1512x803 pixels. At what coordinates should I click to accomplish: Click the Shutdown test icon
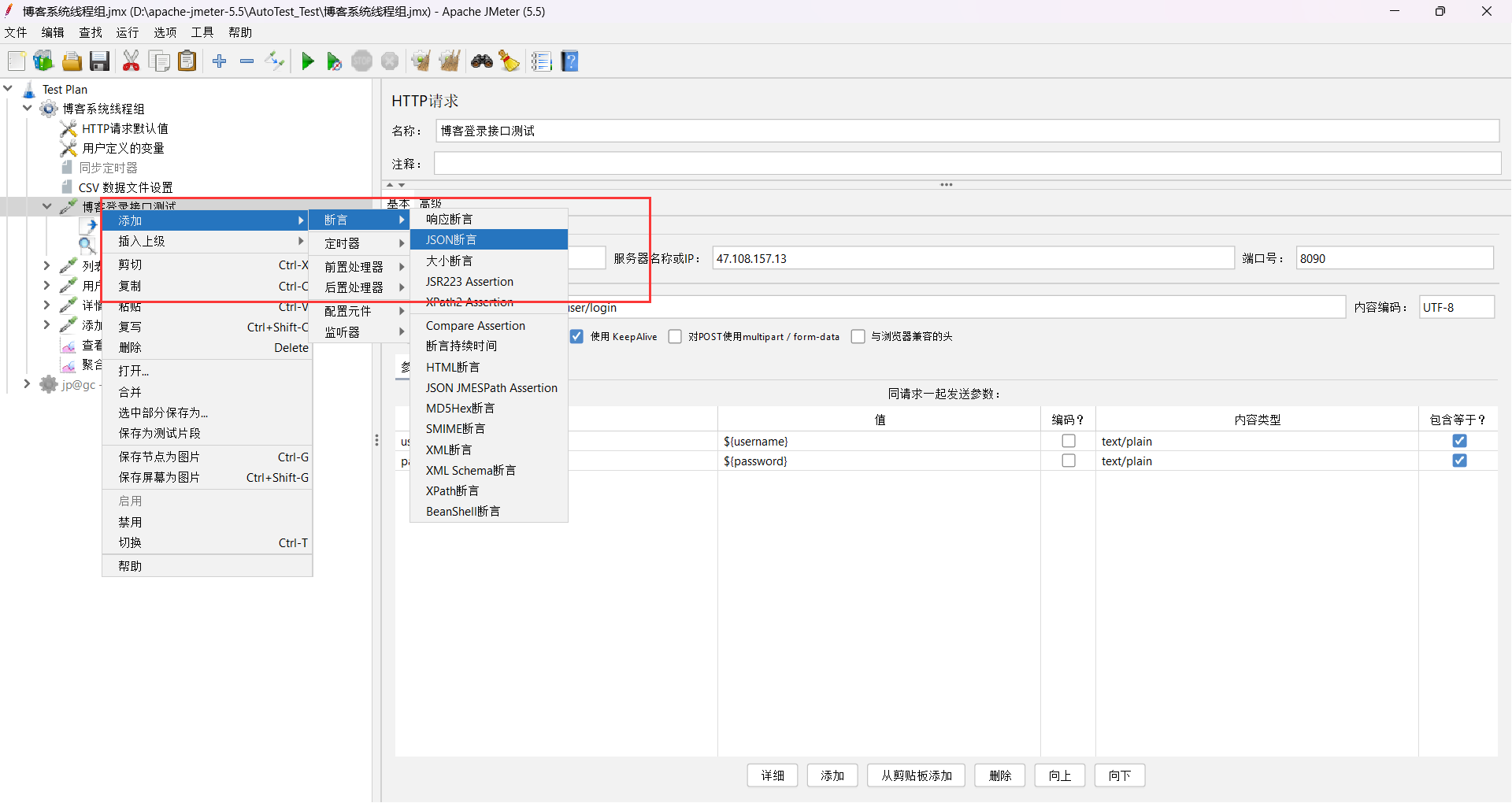coord(390,61)
